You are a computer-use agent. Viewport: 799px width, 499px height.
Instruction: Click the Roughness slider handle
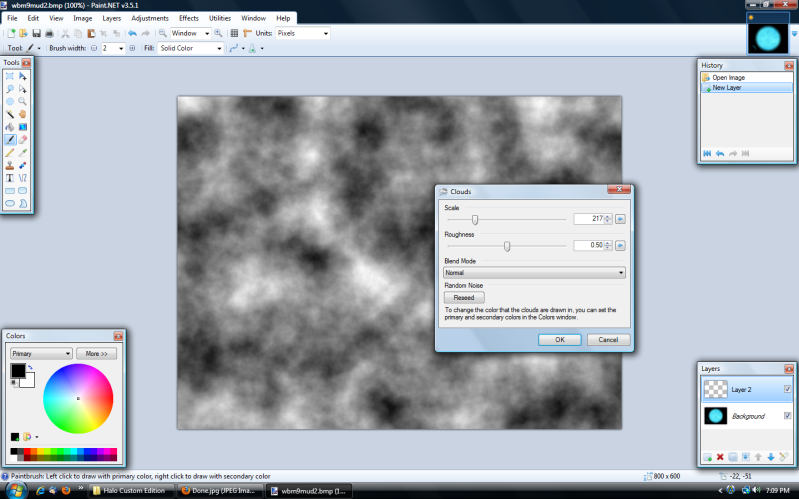pyautogui.click(x=507, y=246)
